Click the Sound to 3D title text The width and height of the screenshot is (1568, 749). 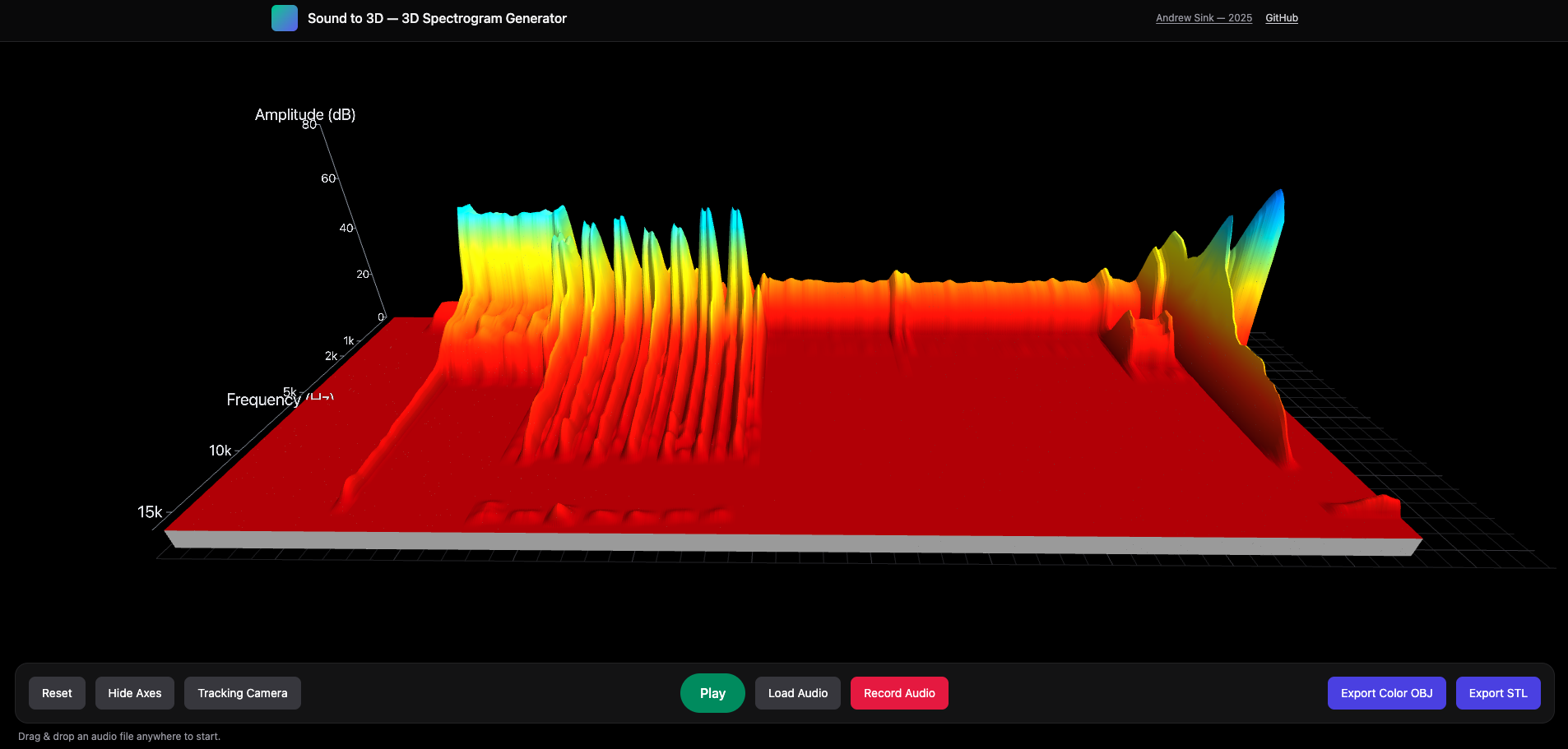tap(437, 18)
